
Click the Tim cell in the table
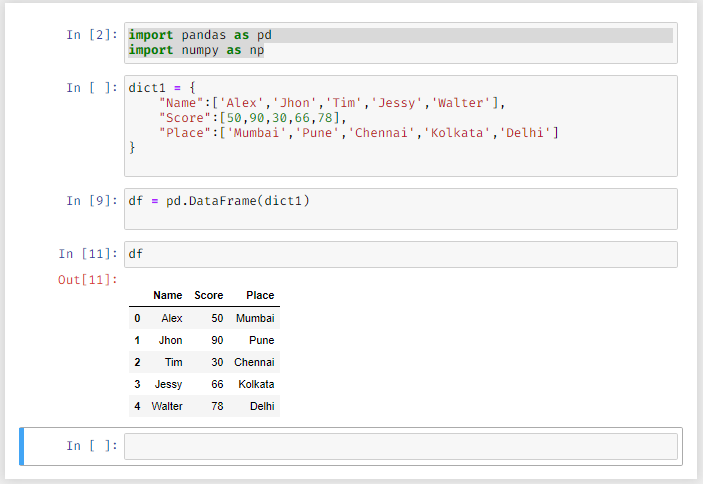coord(174,362)
